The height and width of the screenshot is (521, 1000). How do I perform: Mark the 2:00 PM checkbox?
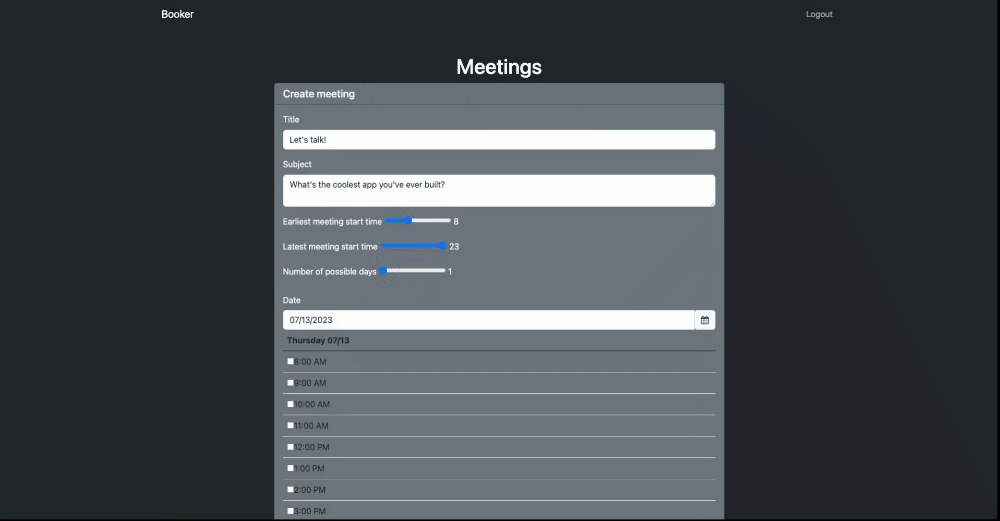pos(291,489)
